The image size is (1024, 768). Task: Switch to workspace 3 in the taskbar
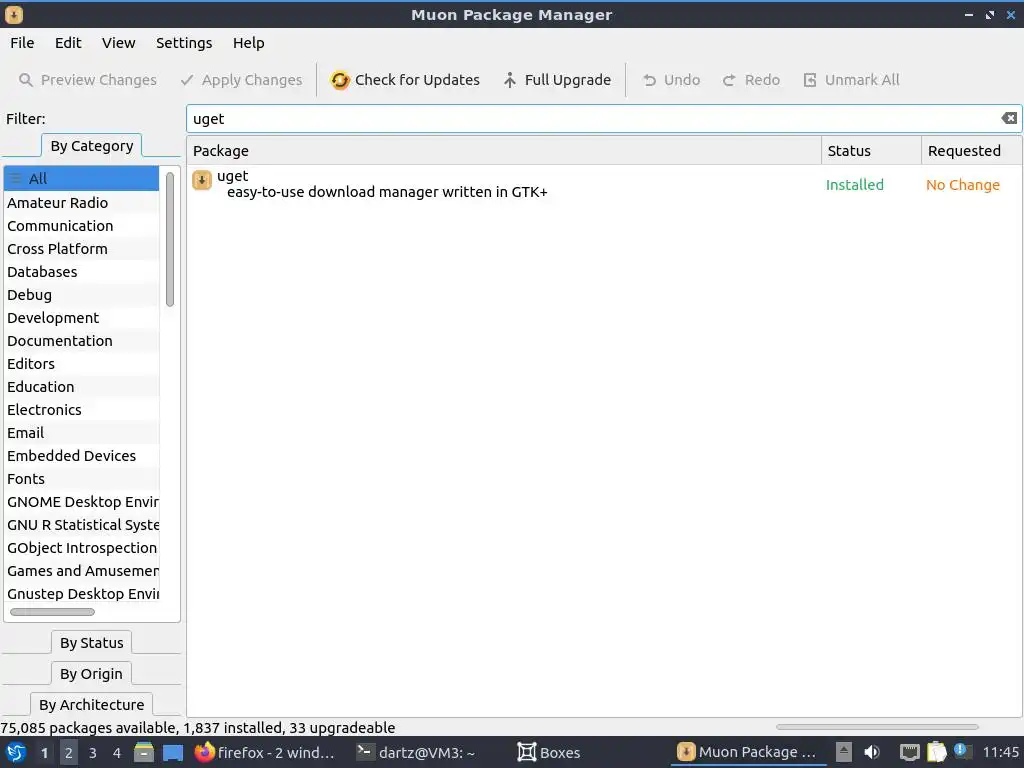coord(93,753)
